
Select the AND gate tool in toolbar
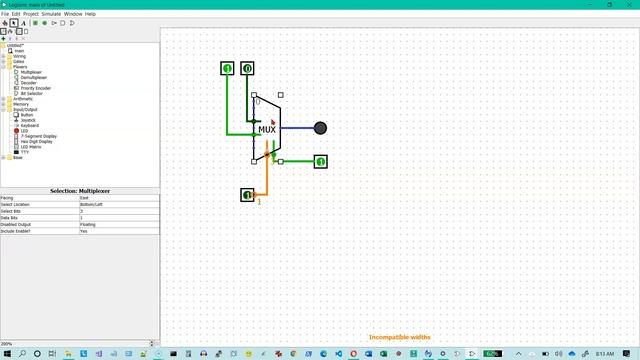click(63, 23)
